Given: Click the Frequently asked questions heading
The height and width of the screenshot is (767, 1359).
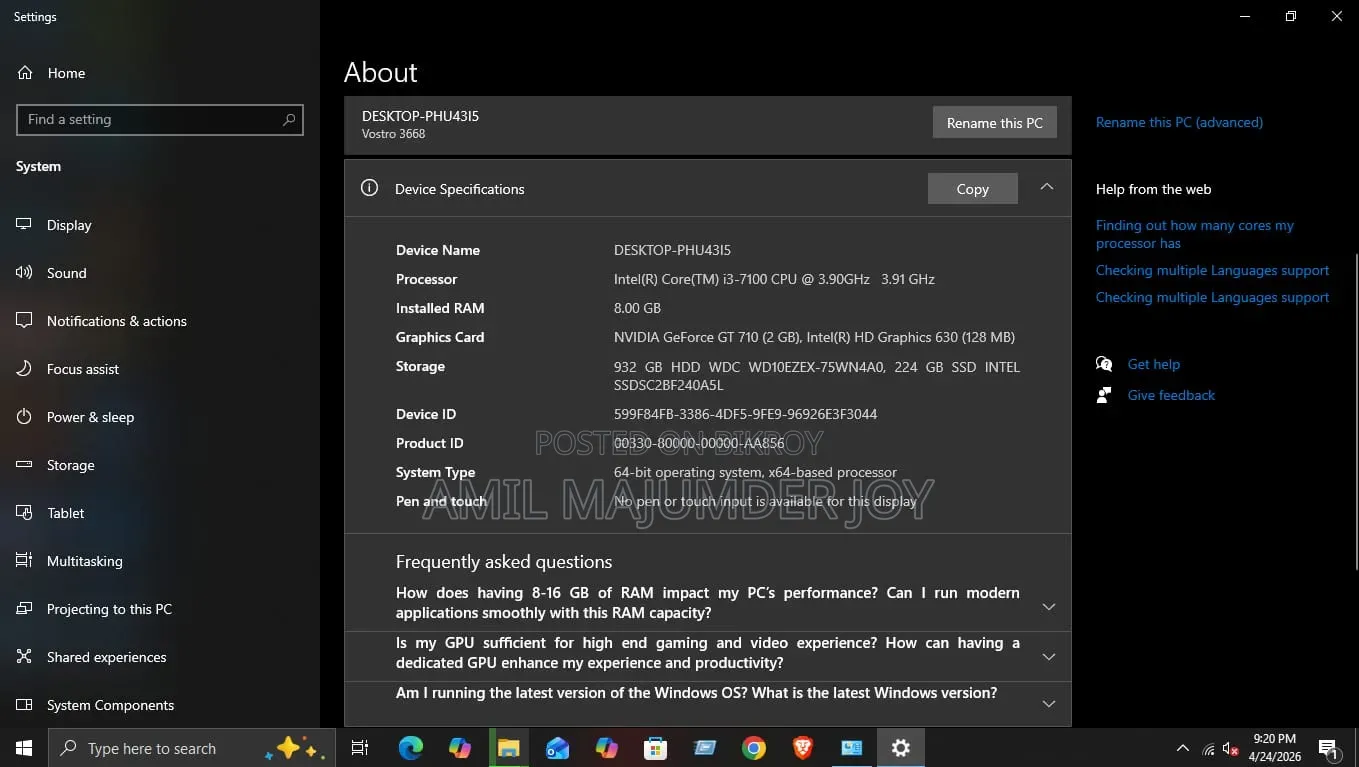Looking at the screenshot, I should point(504,562).
